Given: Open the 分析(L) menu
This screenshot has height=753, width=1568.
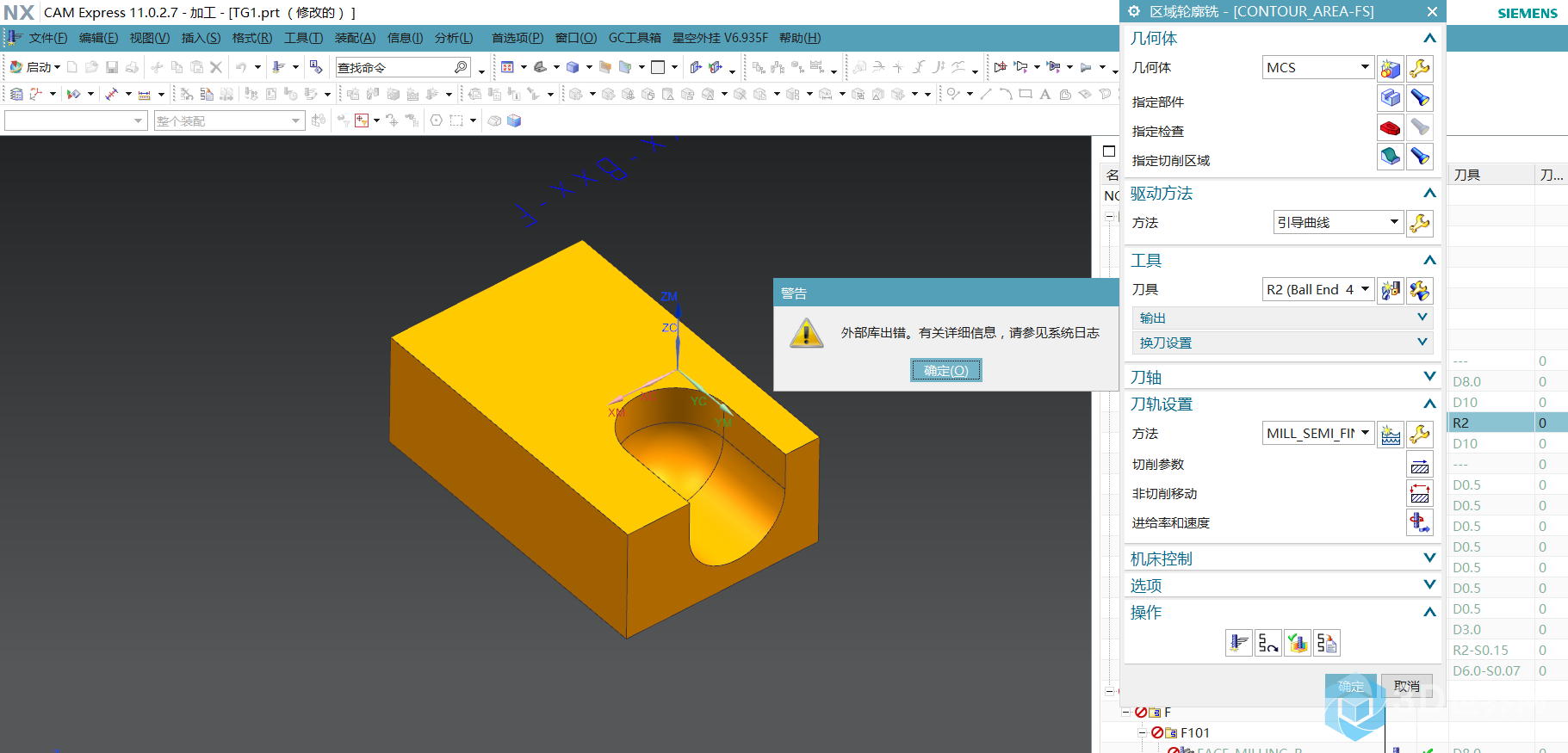Looking at the screenshot, I should (x=454, y=38).
